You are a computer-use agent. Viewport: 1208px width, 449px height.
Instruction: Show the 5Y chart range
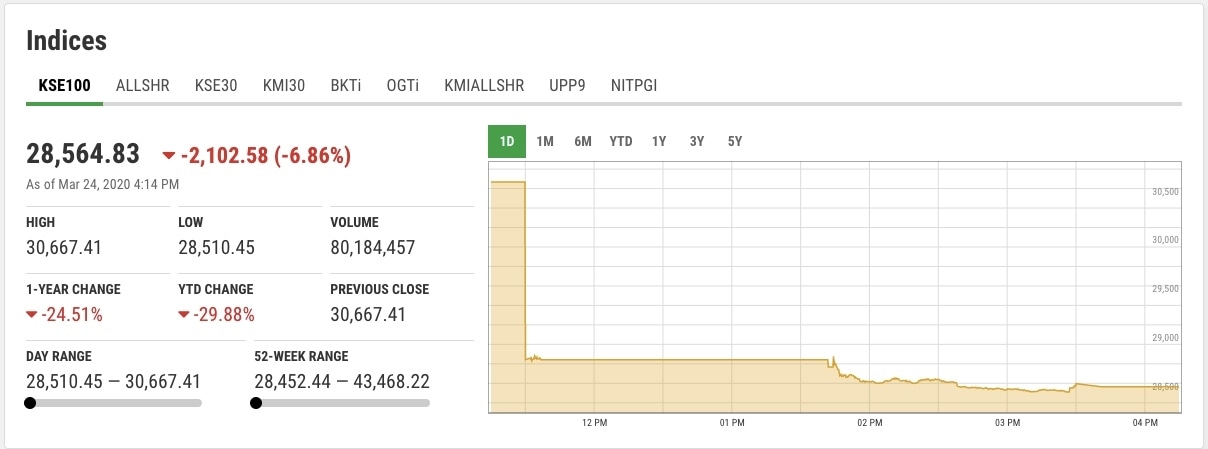[x=735, y=141]
